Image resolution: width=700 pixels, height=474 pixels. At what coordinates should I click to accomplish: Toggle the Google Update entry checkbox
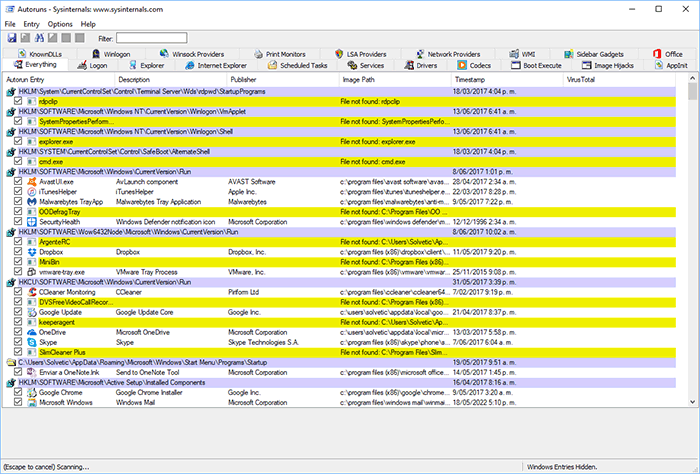click(x=18, y=311)
